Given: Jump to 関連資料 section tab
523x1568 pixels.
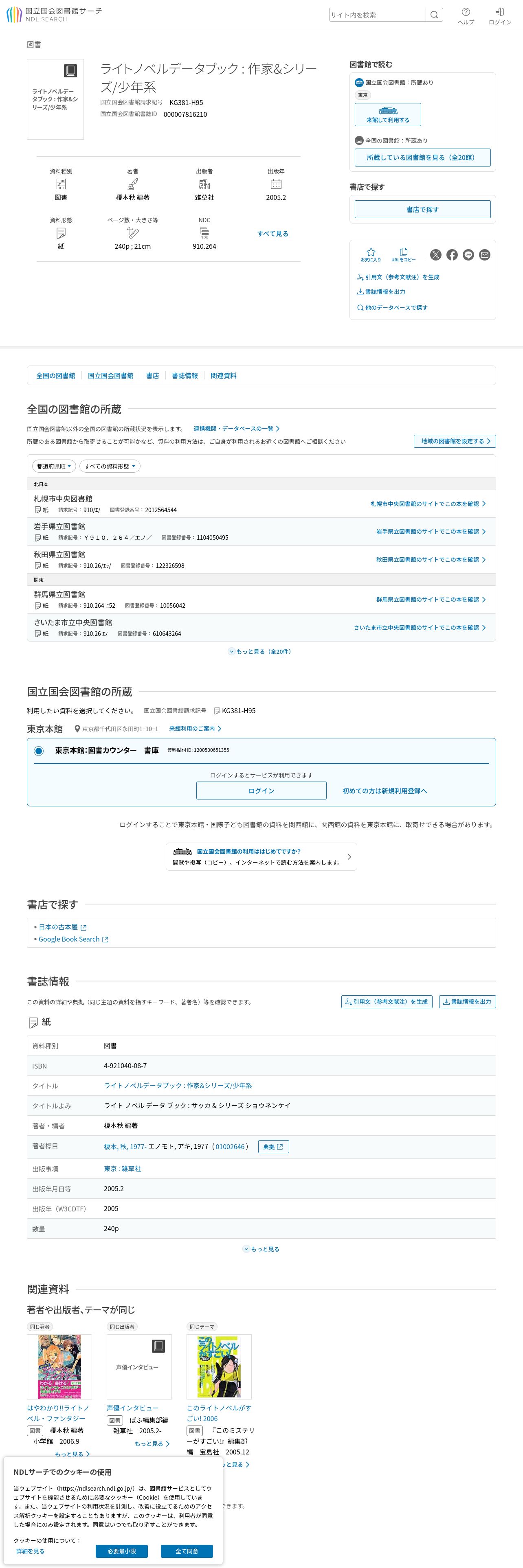Looking at the screenshot, I should point(224,376).
